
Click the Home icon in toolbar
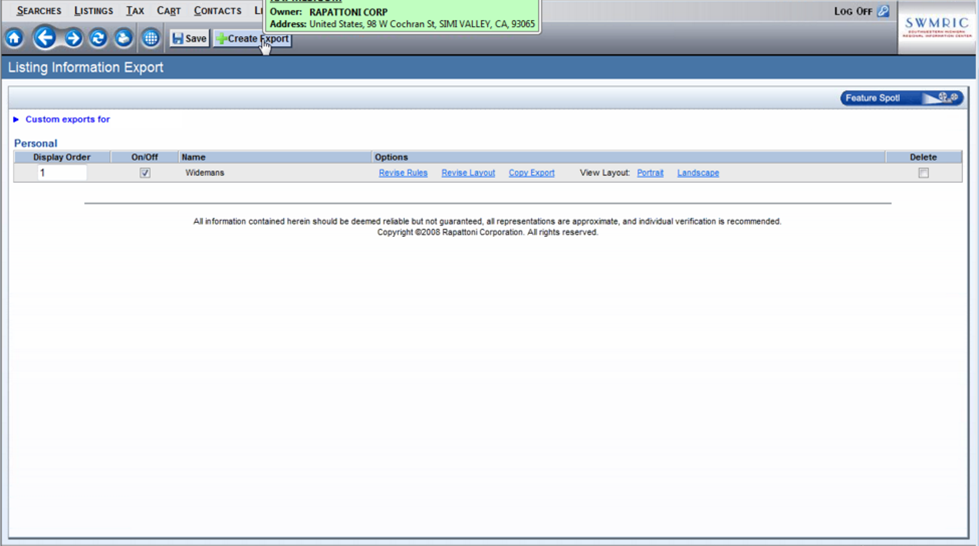(x=14, y=38)
